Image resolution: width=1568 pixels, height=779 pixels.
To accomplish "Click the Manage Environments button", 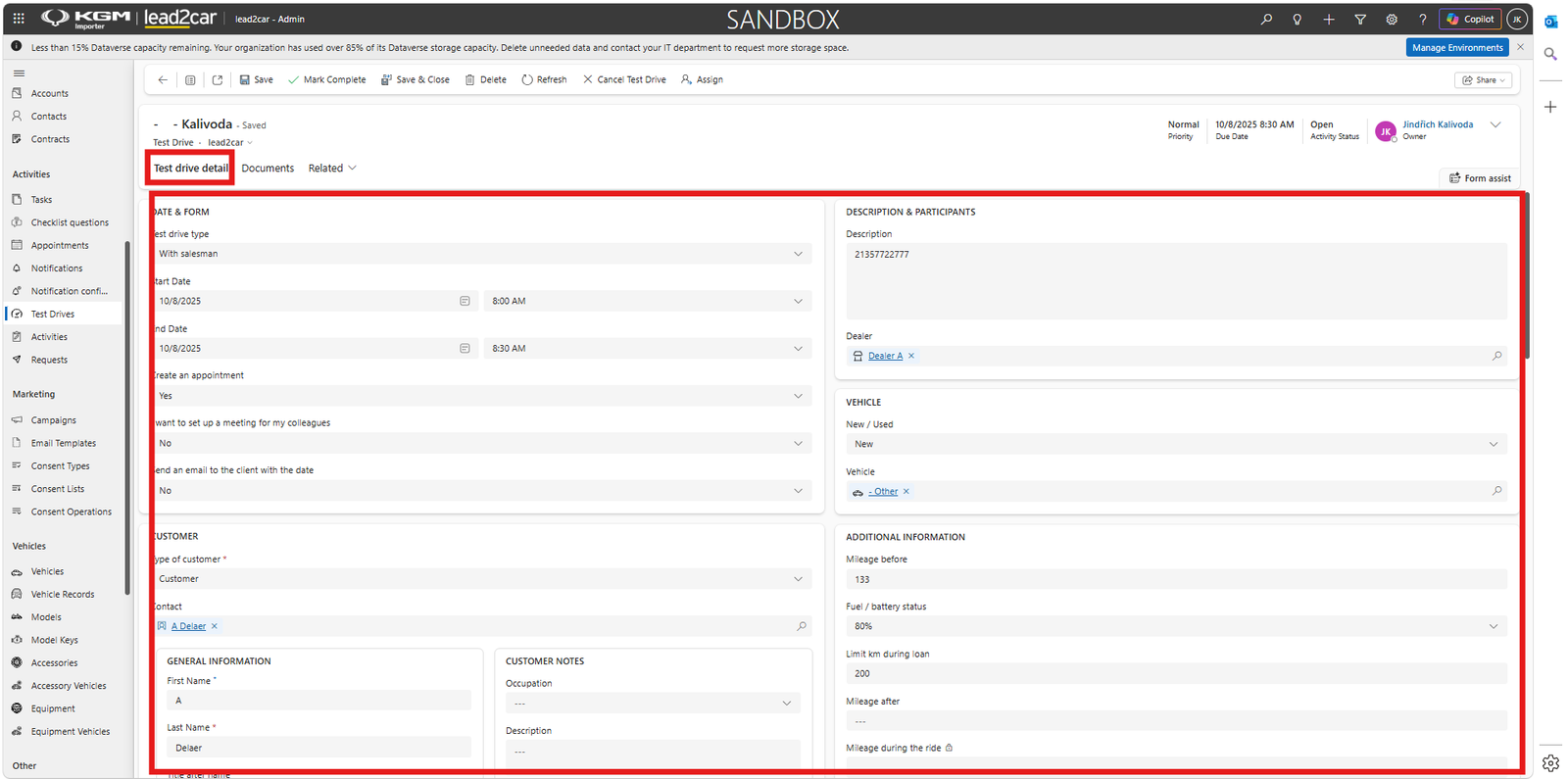I will 1457,47.
